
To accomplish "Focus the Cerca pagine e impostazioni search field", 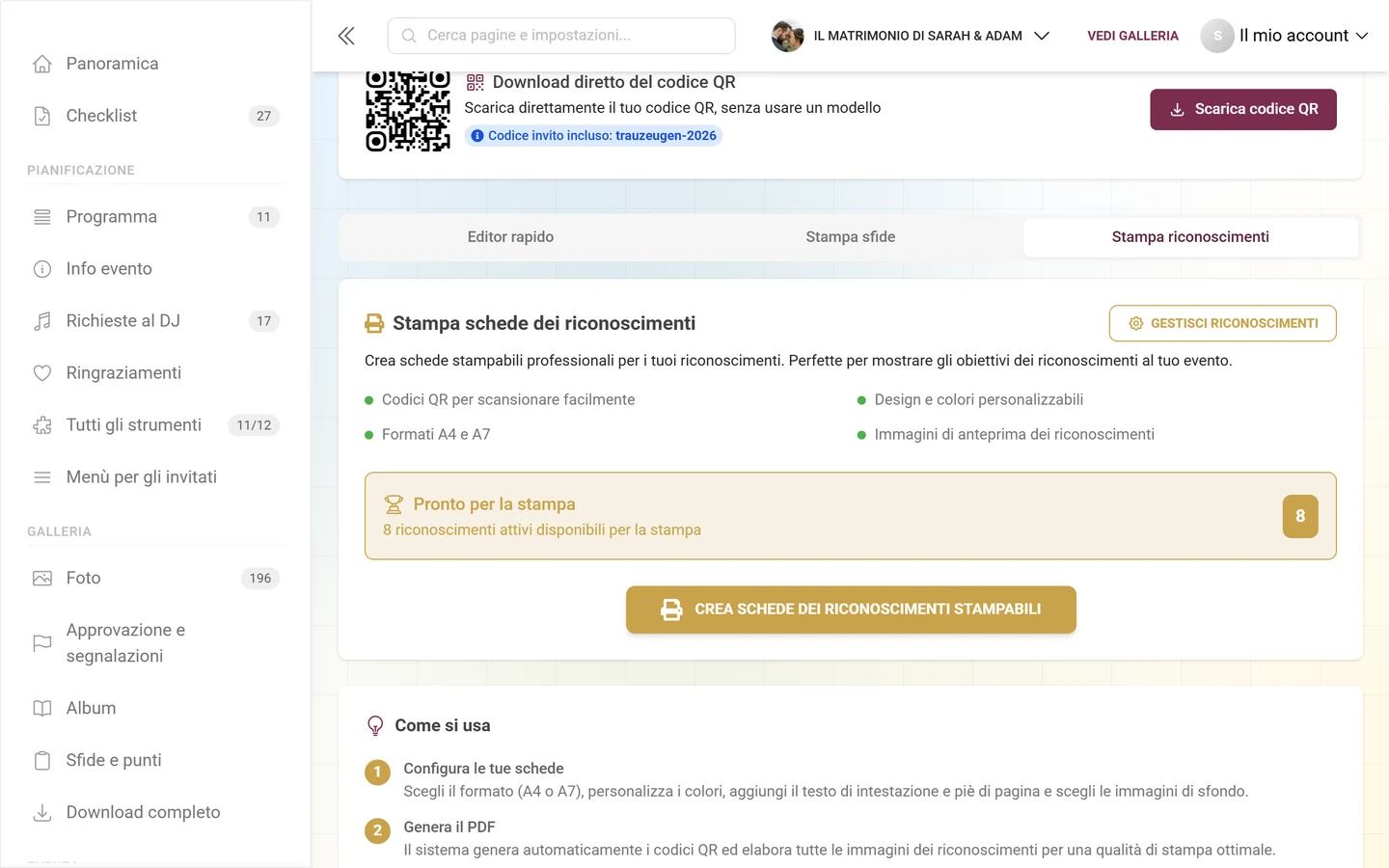I will 561,36.
